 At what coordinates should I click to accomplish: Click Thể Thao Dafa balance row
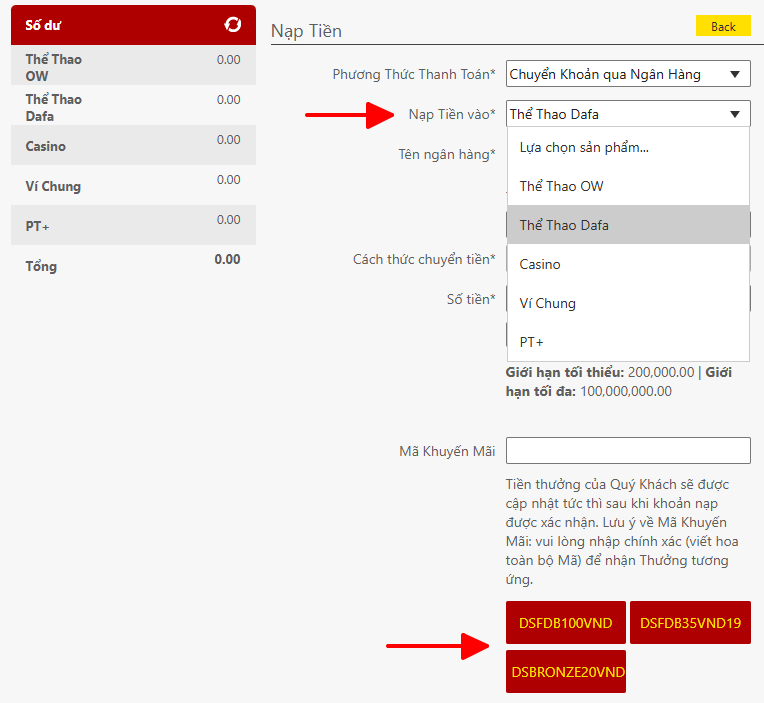[x=133, y=106]
